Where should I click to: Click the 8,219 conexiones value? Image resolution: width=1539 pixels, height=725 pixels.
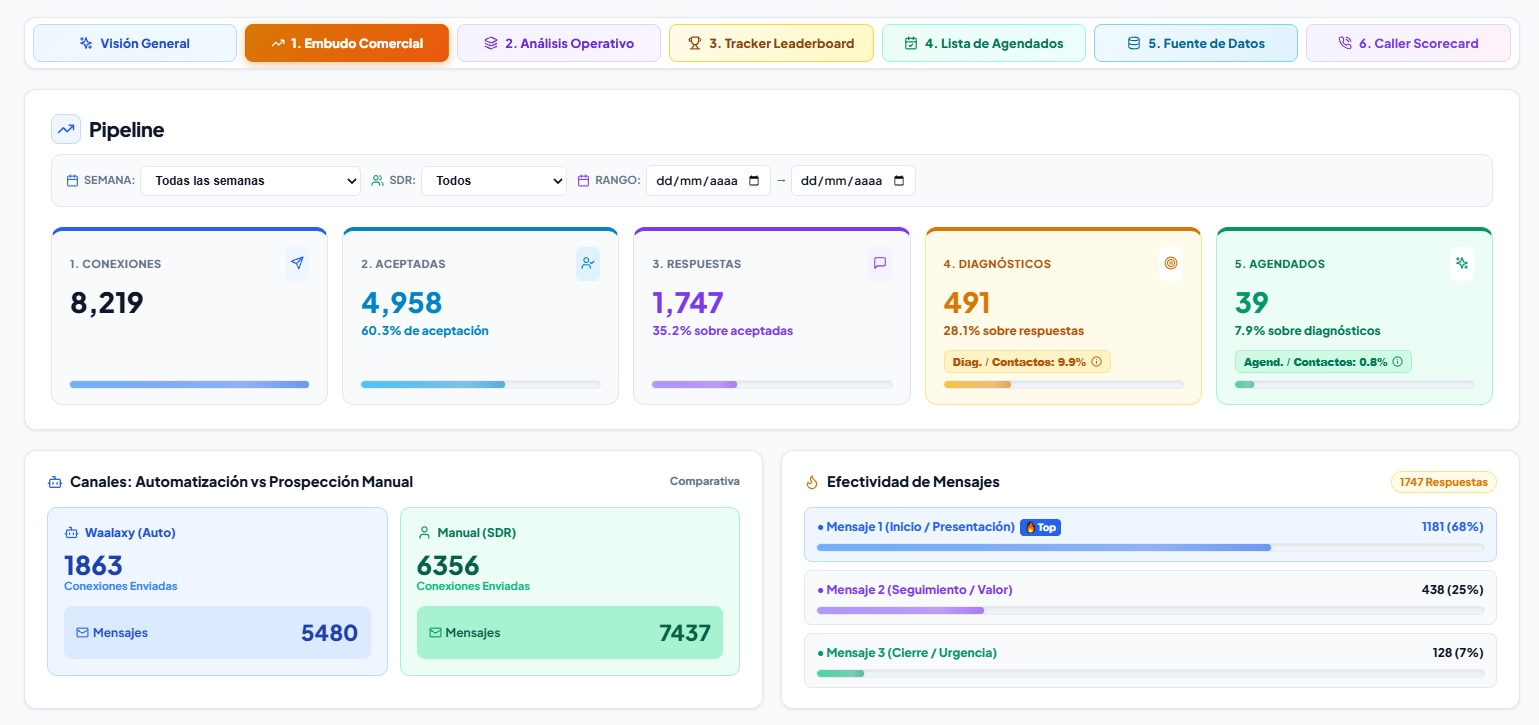pyautogui.click(x=107, y=303)
